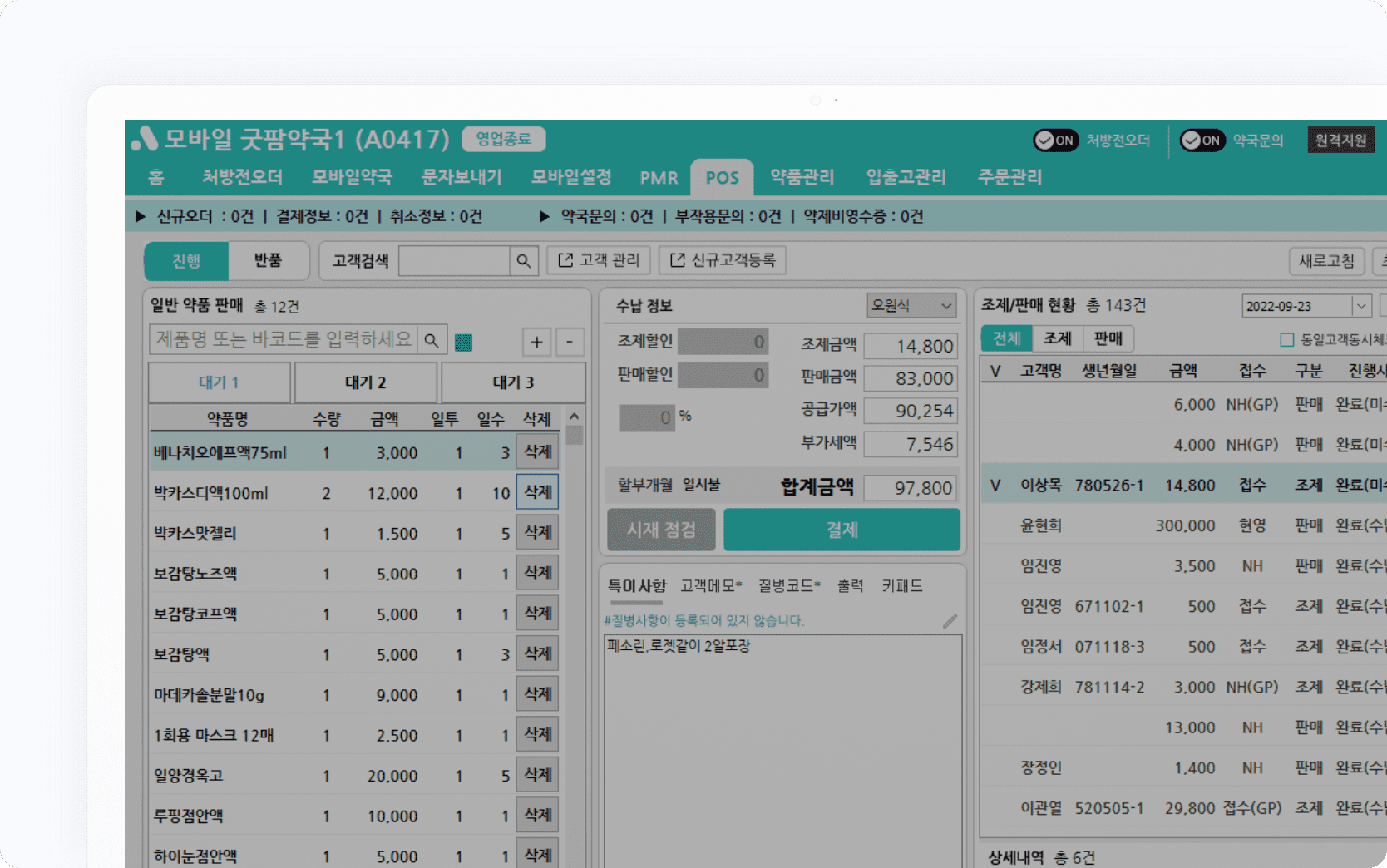Select the 윤현희 300,000 row

[1183, 525]
